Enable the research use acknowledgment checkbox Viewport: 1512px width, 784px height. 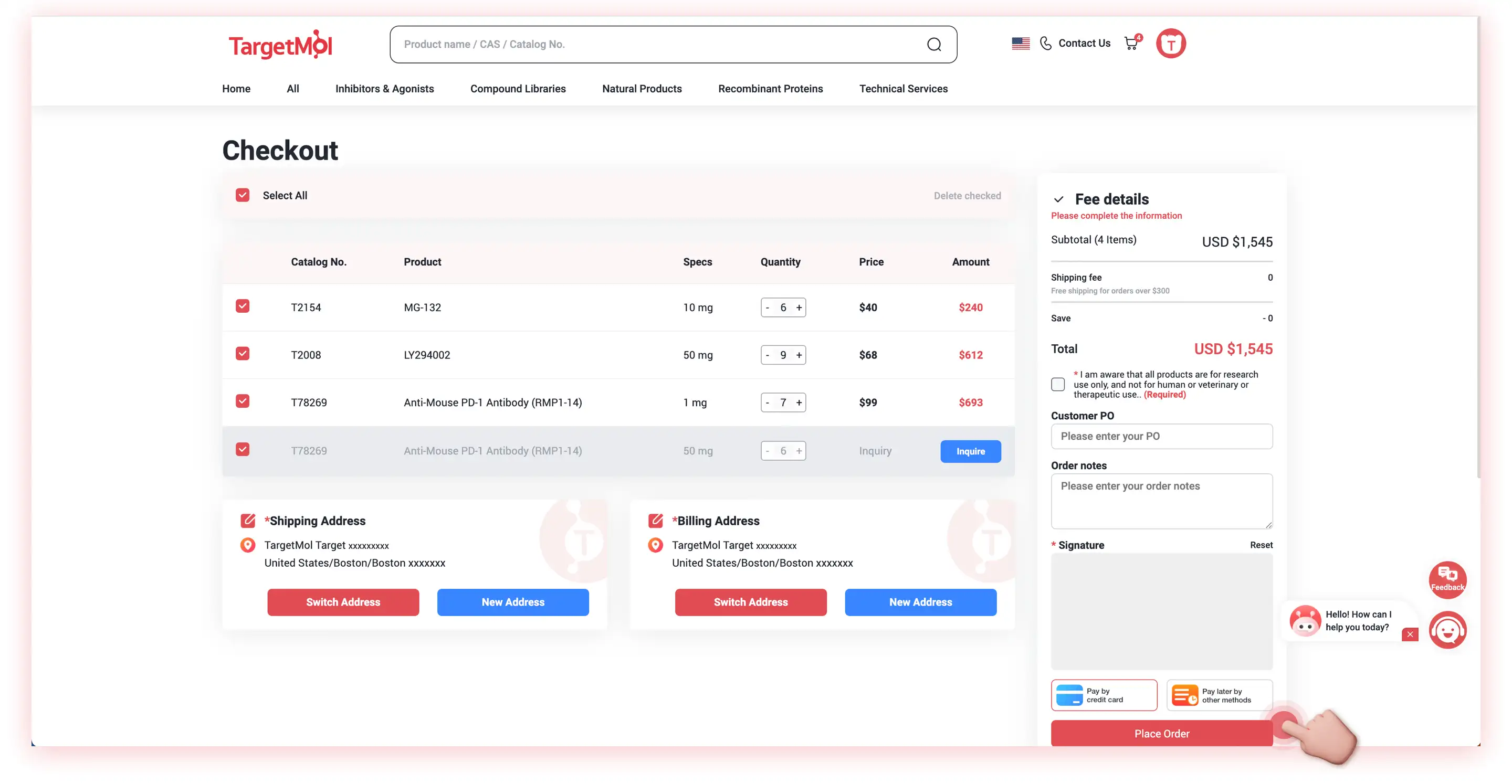[x=1058, y=384]
